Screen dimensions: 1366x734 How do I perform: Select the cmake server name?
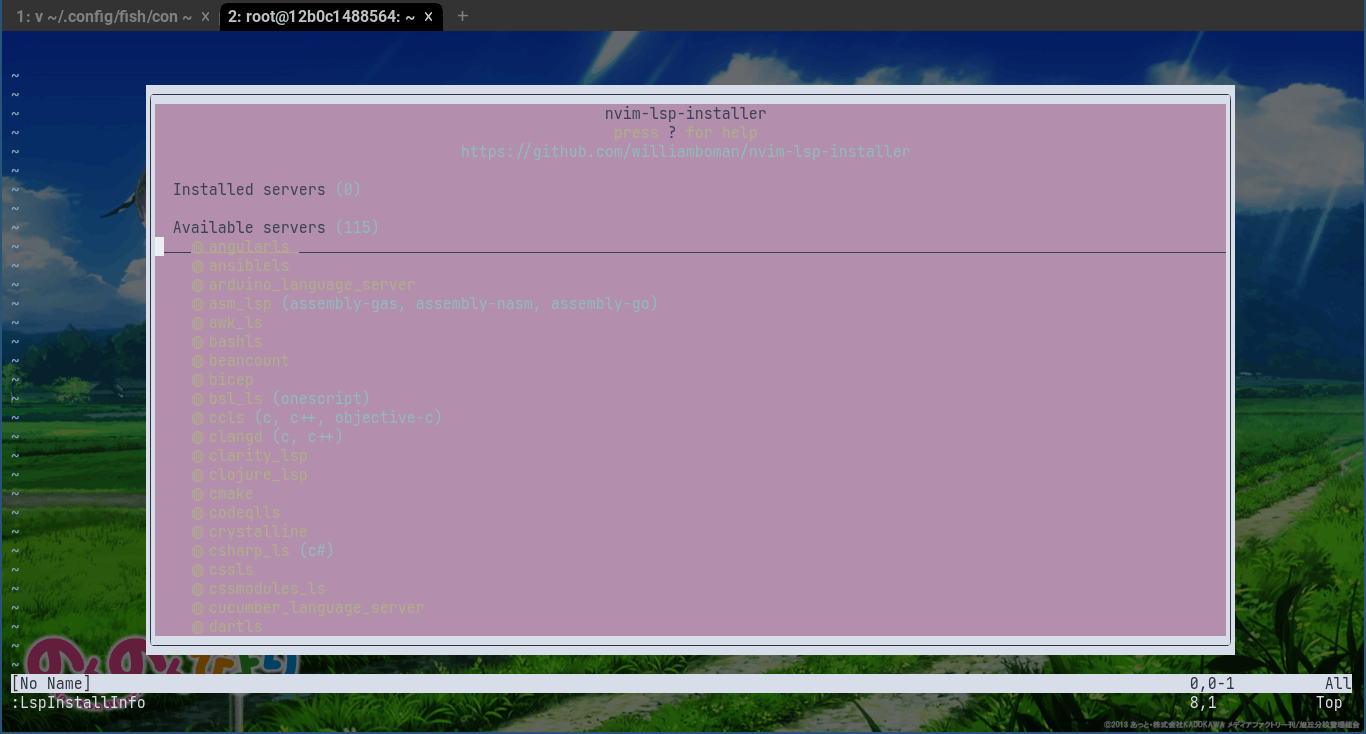[231, 494]
